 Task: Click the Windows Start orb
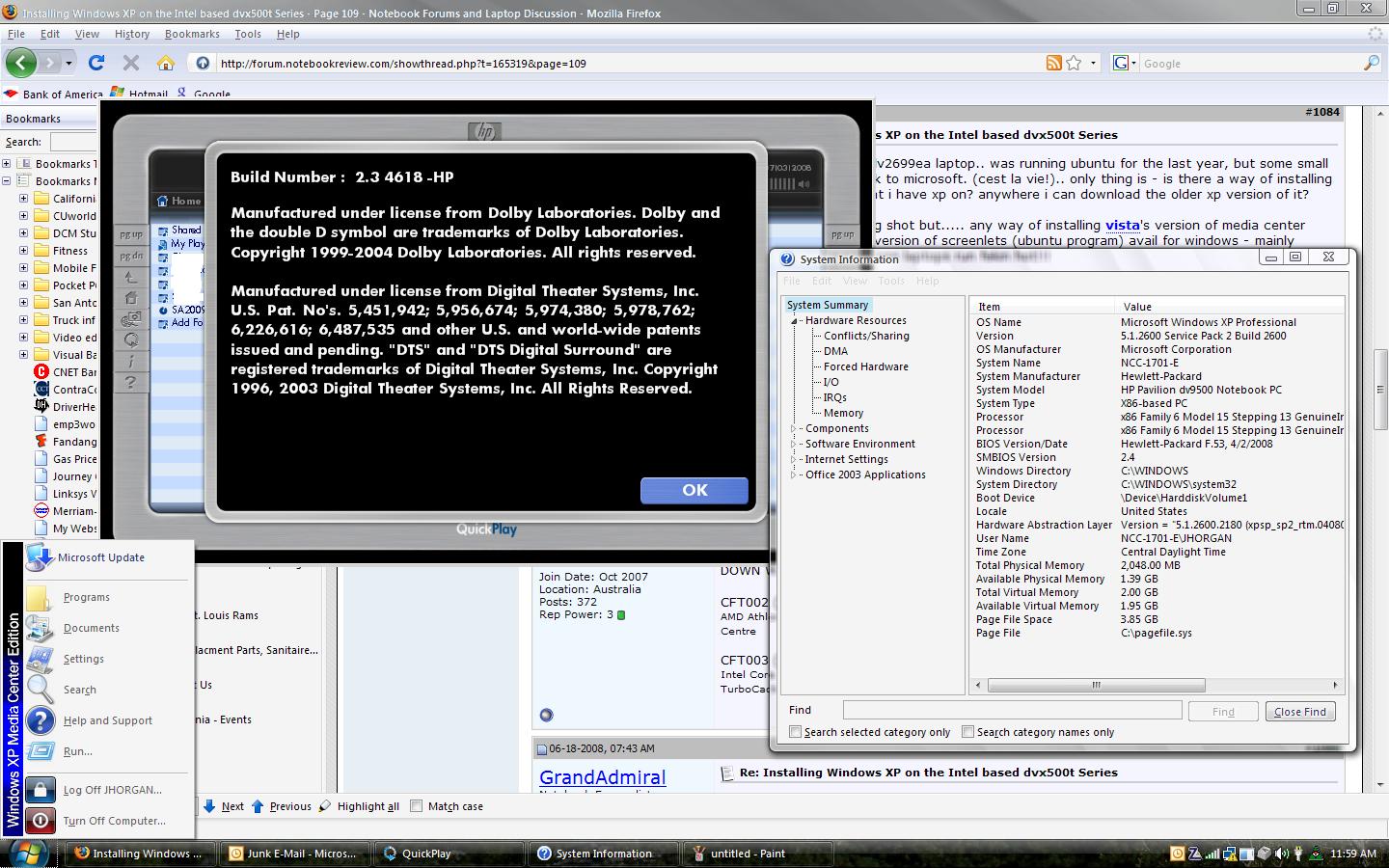(x=27, y=854)
